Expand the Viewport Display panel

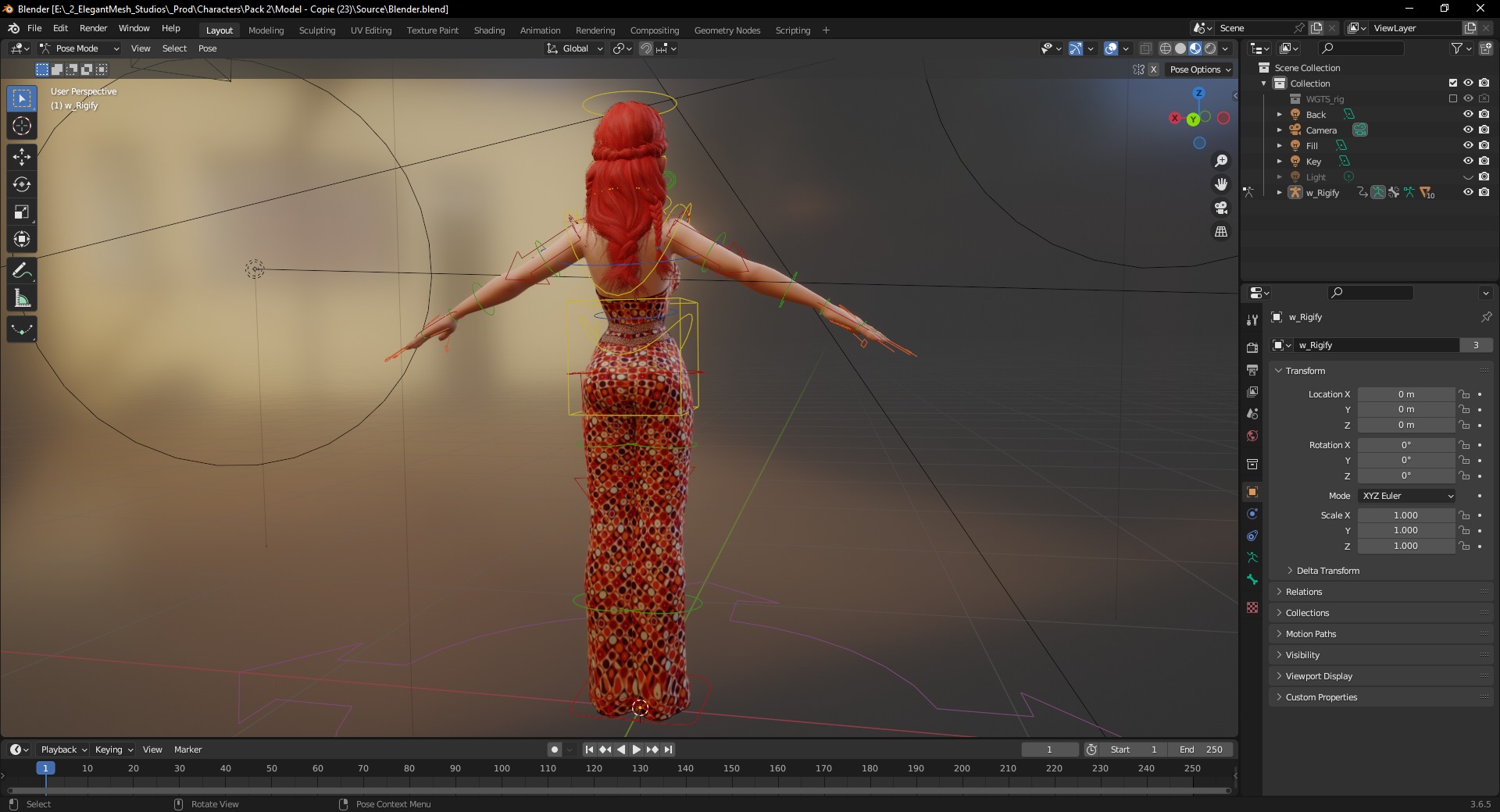[x=1319, y=676]
